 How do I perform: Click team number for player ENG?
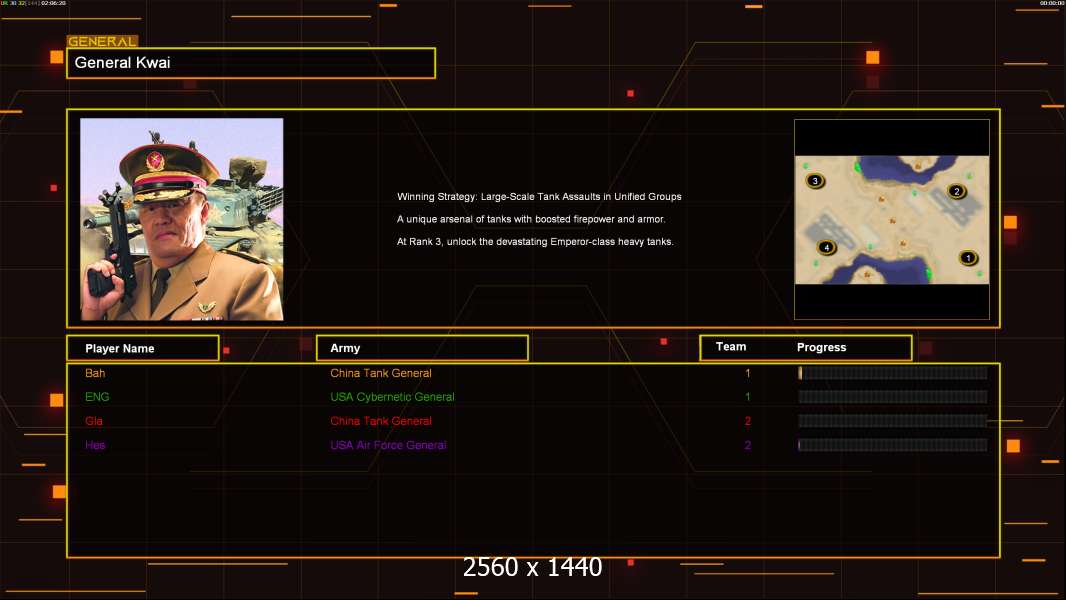pyautogui.click(x=748, y=397)
